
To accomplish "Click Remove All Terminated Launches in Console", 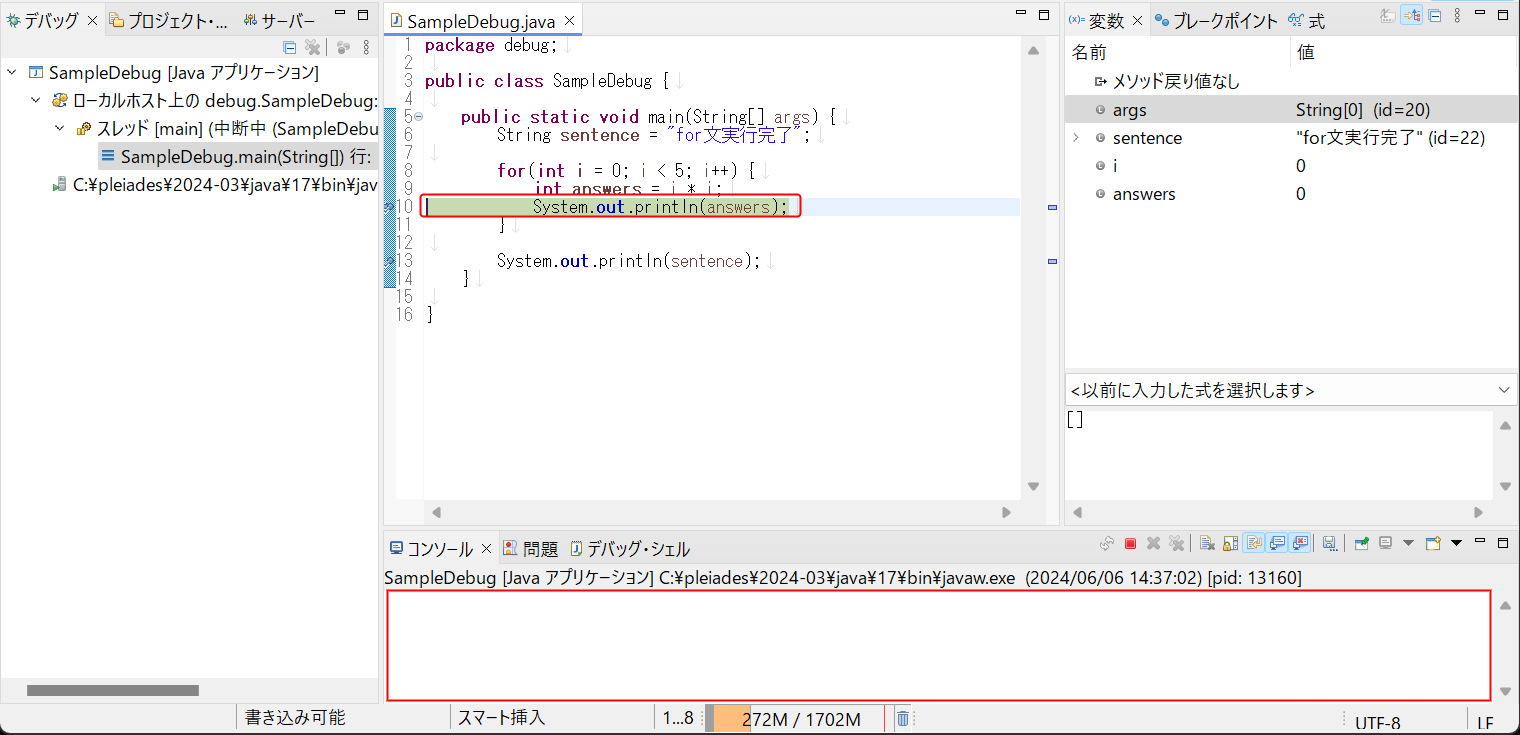I will point(1176,543).
